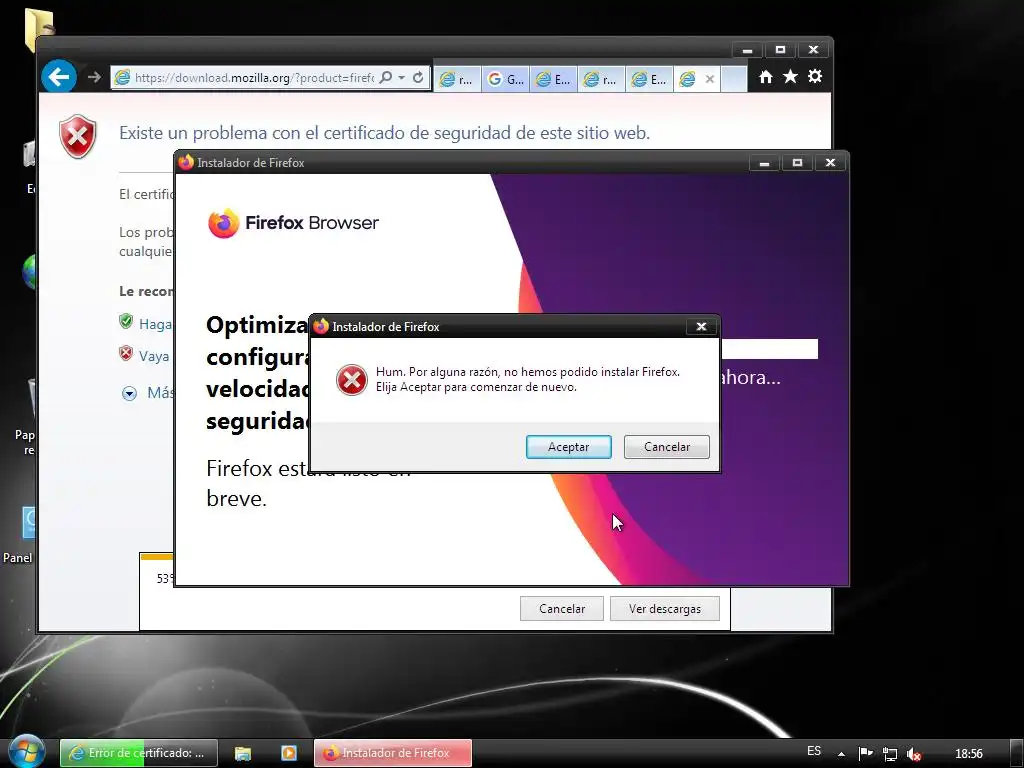Screen dimensions: 1024x768
Task: Click the Firefox installer window title icon
Action: click(x=186, y=162)
